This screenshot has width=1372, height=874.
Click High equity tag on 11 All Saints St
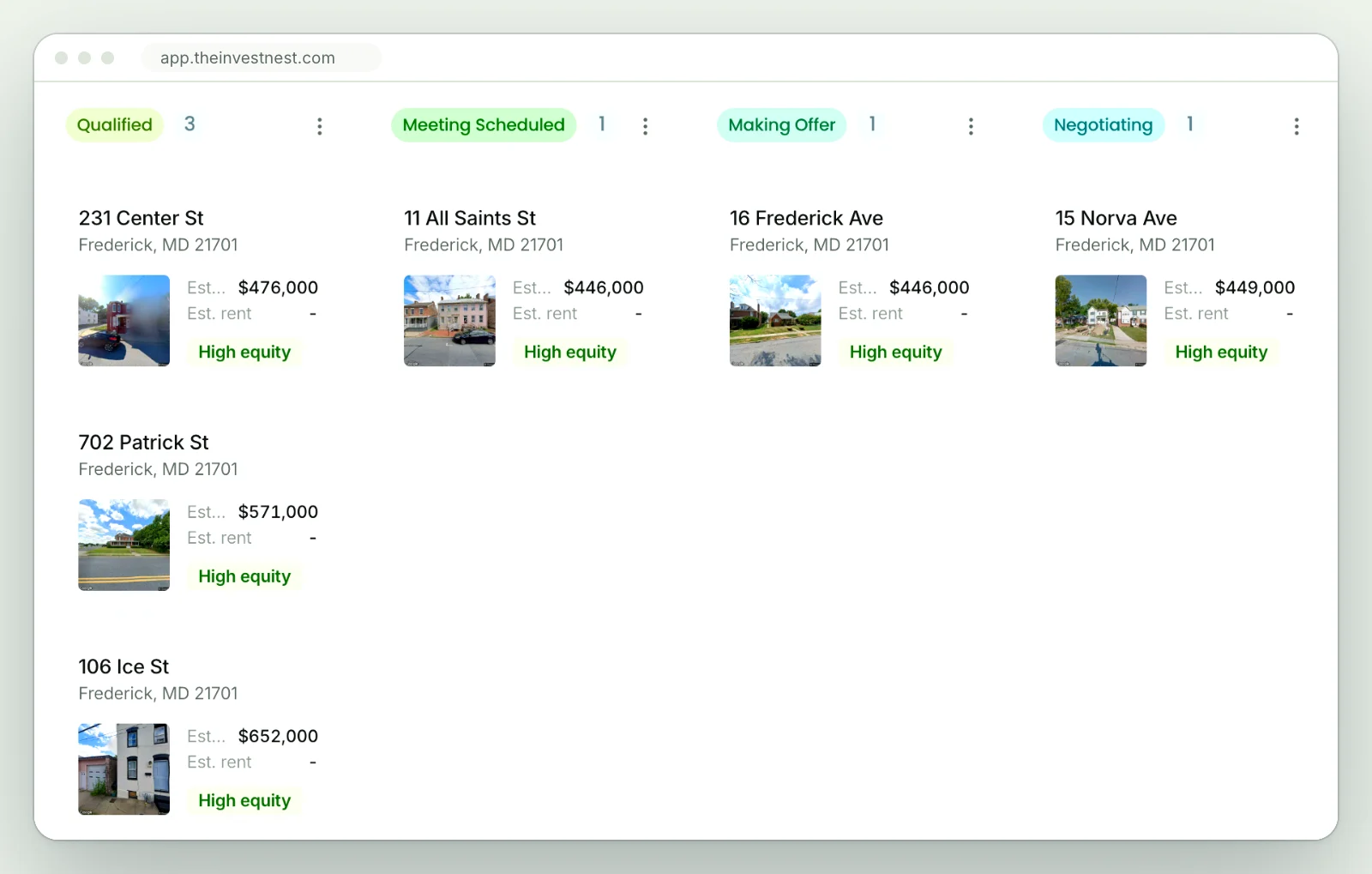(570, 353)
